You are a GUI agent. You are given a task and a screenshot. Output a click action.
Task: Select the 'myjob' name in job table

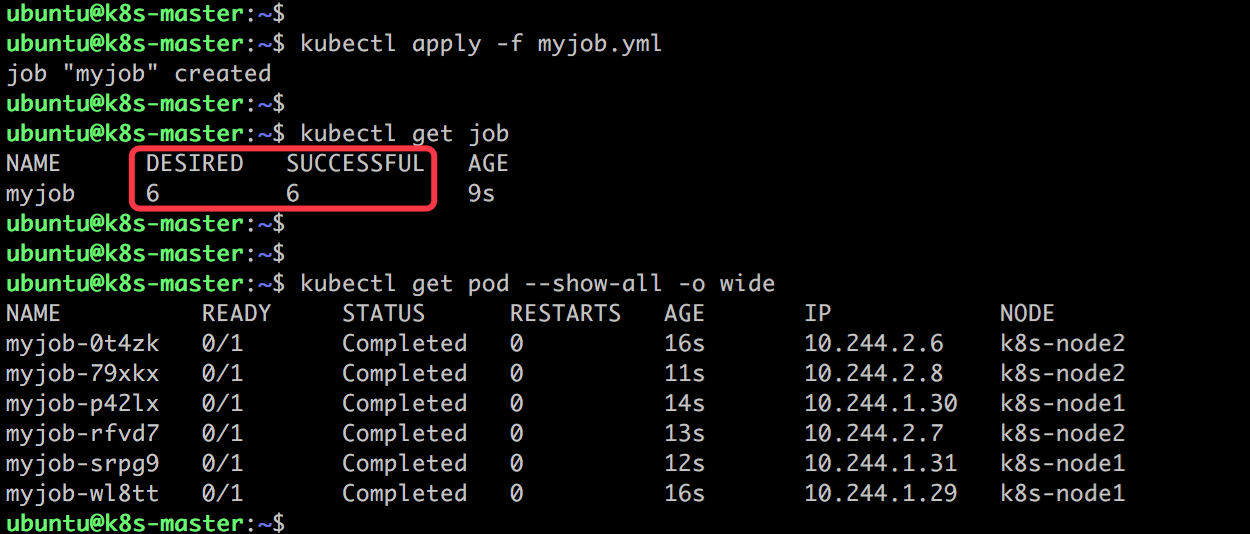(x=40, y=194)
